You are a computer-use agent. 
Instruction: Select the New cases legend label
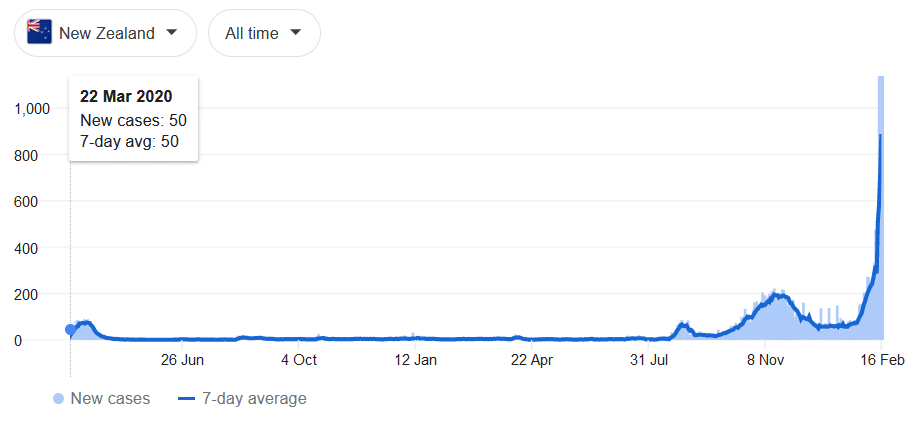(x=110, y=399)
